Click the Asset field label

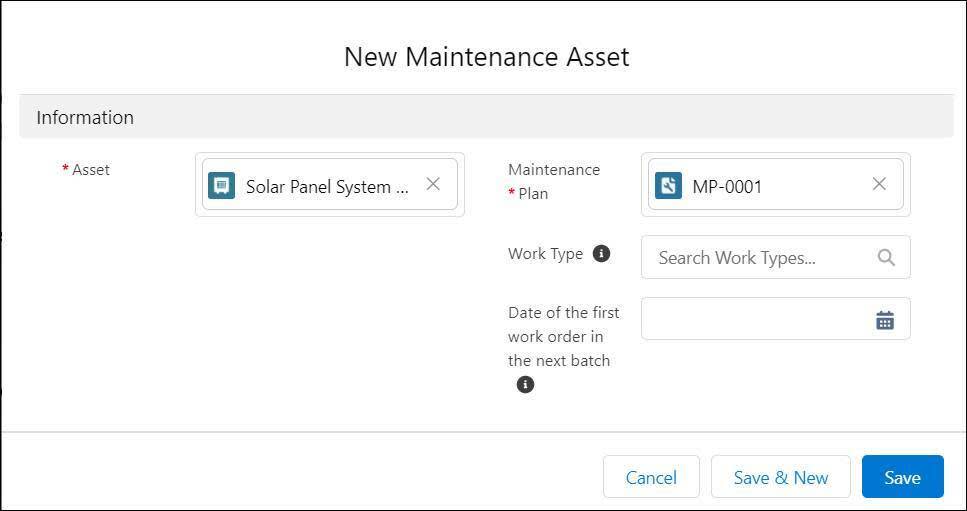point(90,170)
